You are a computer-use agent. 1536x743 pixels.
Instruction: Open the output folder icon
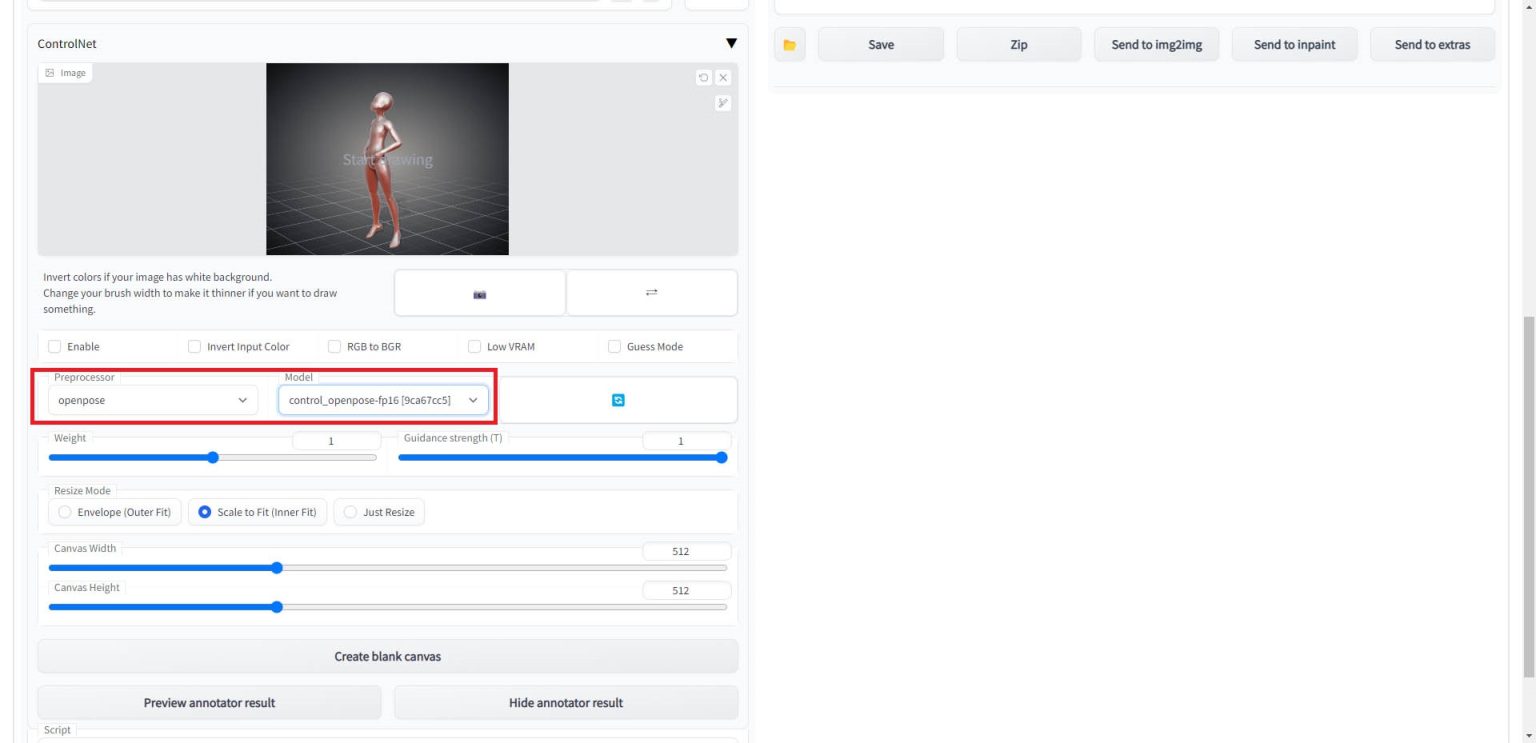(x=789, y=45)
